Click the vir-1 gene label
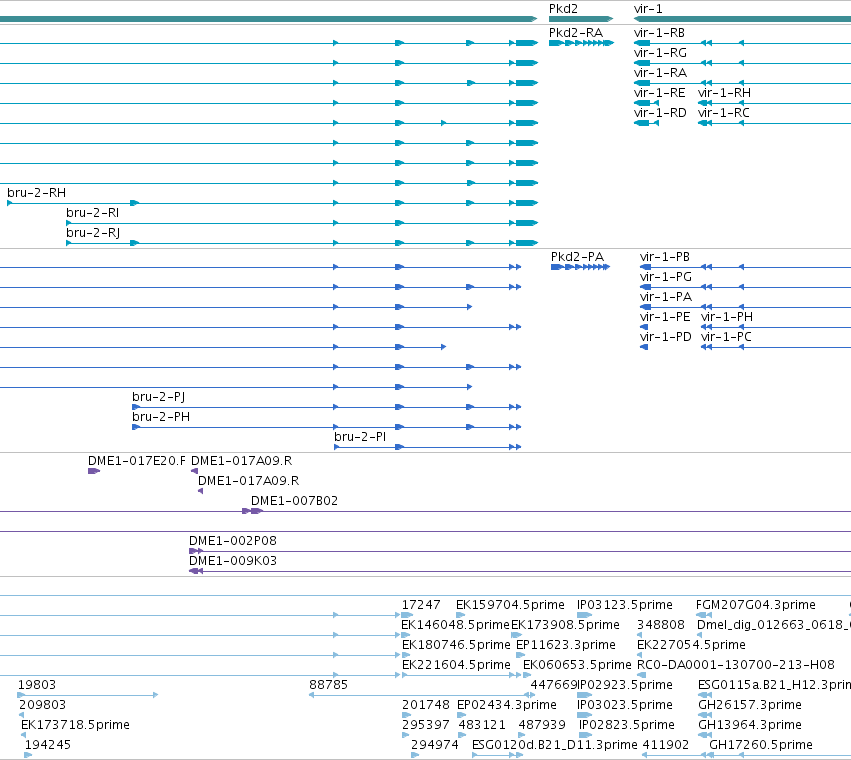The width and height of the screenshot is (851, 760). pyautogui.click(x=648, y=9)
